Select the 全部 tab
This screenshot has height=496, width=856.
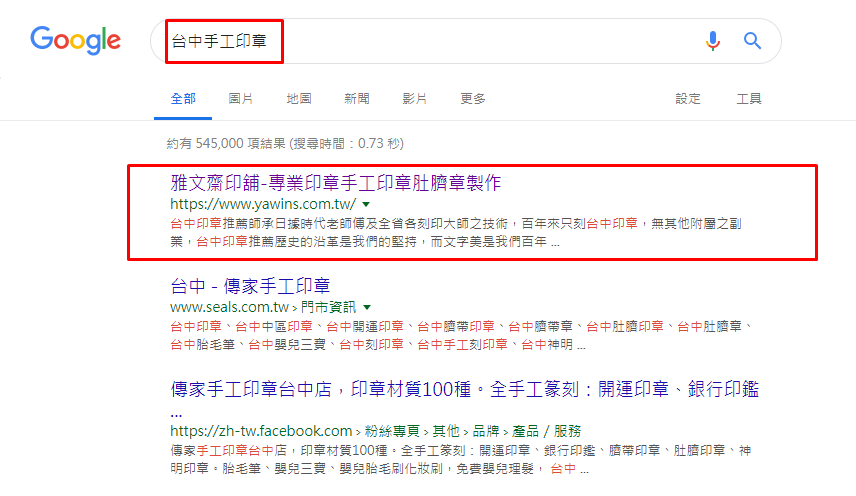[x=183, y=99]
